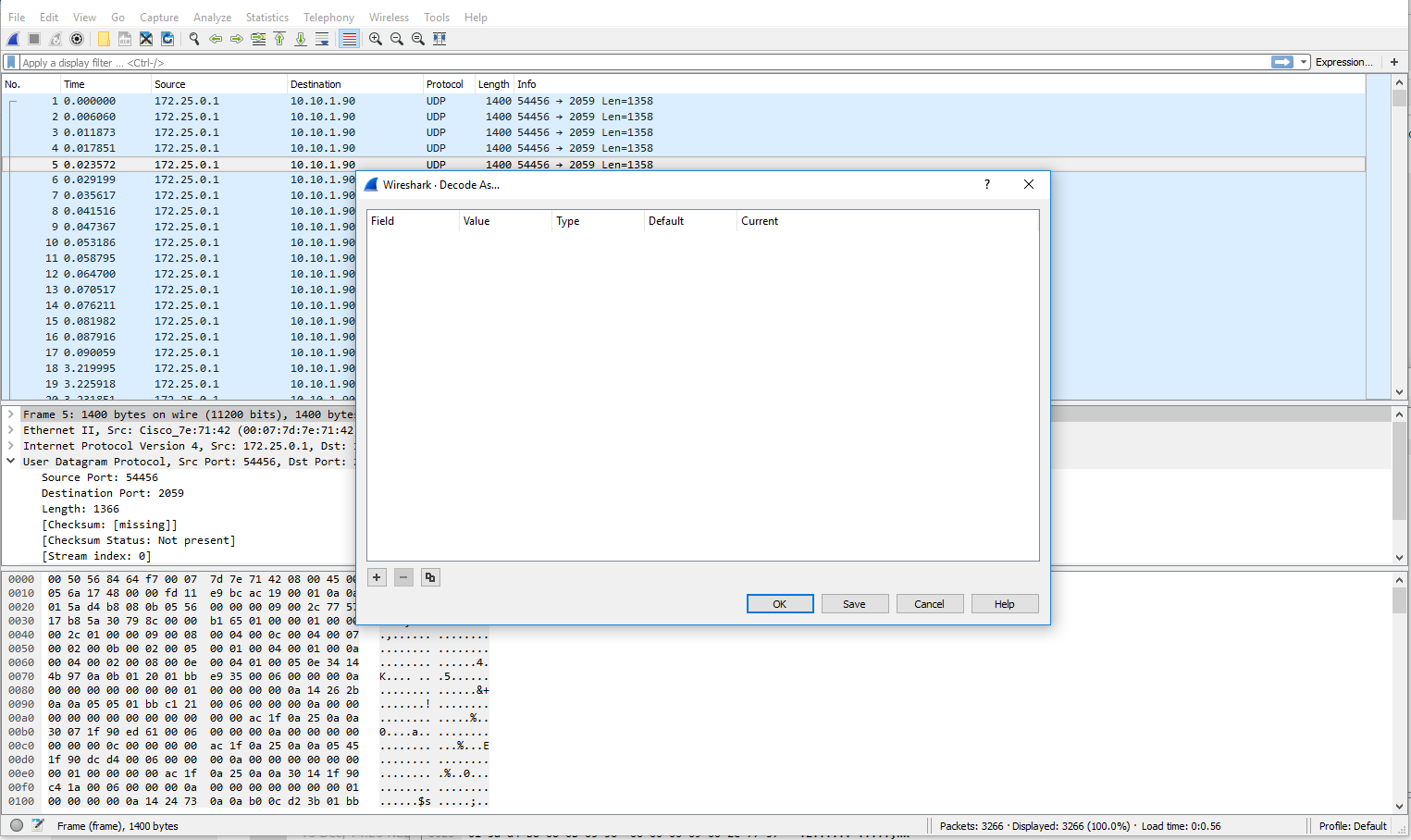Click the packet details scrollbar up arrow
The height and width of the screenshot is (840, 1411).
[1399, 414]
